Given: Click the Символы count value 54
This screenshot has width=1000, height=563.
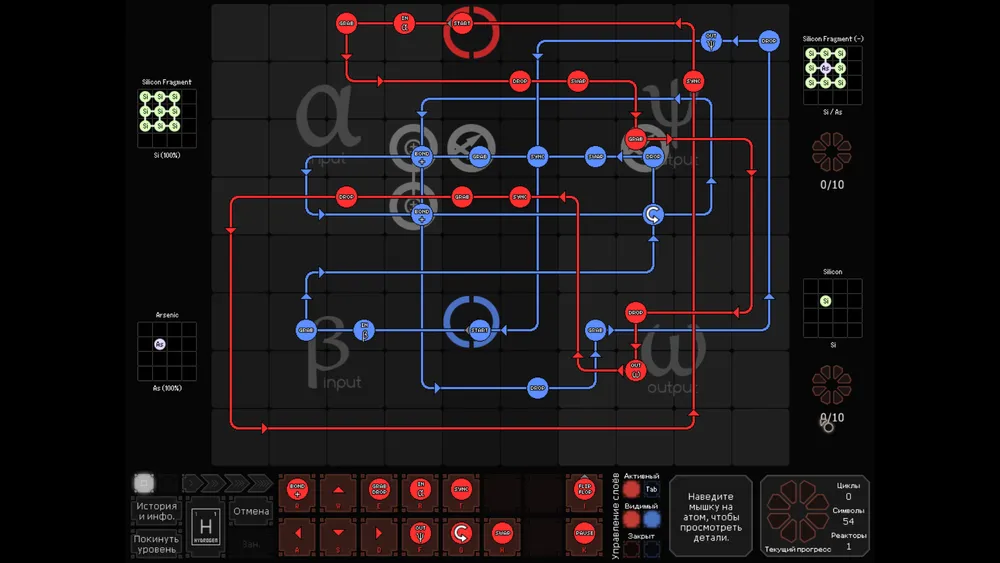Looking at the screenshot, I should tap(848, 521).
